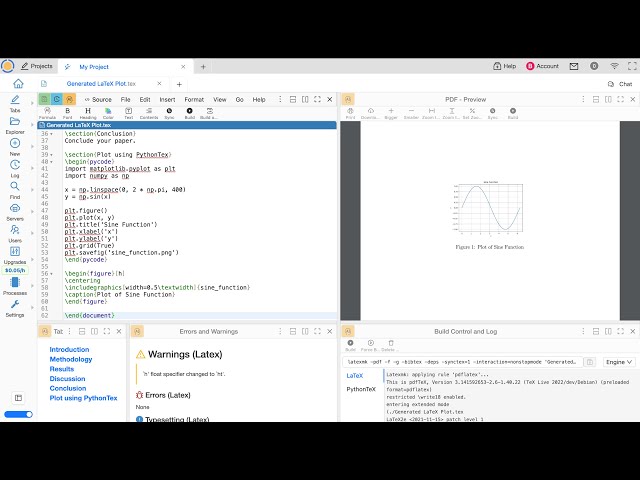Viewport: 640px width, 480px height.
Task: Open Set Zoom percentage control
Action: point(472,113)
